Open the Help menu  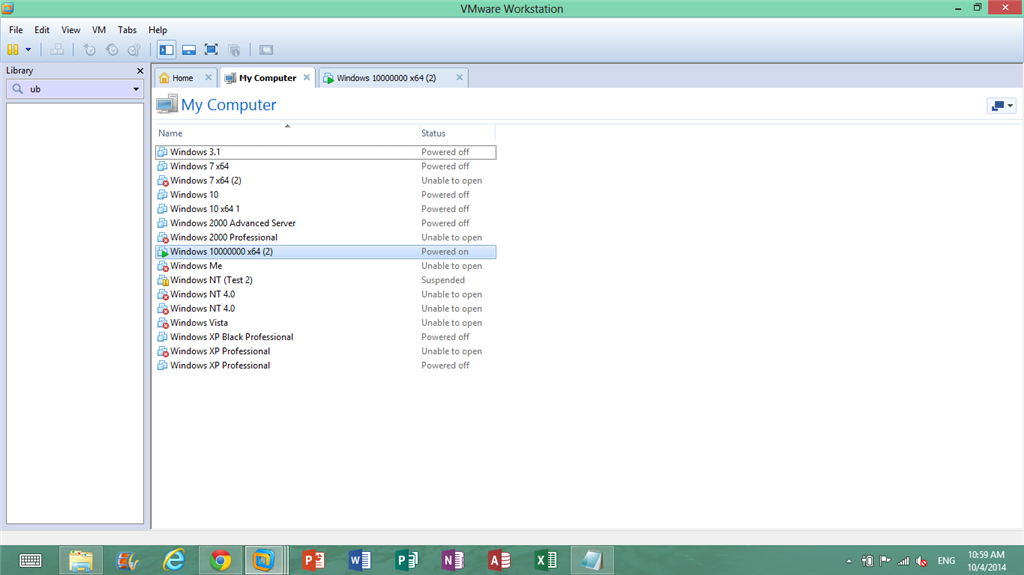point(157,30)
